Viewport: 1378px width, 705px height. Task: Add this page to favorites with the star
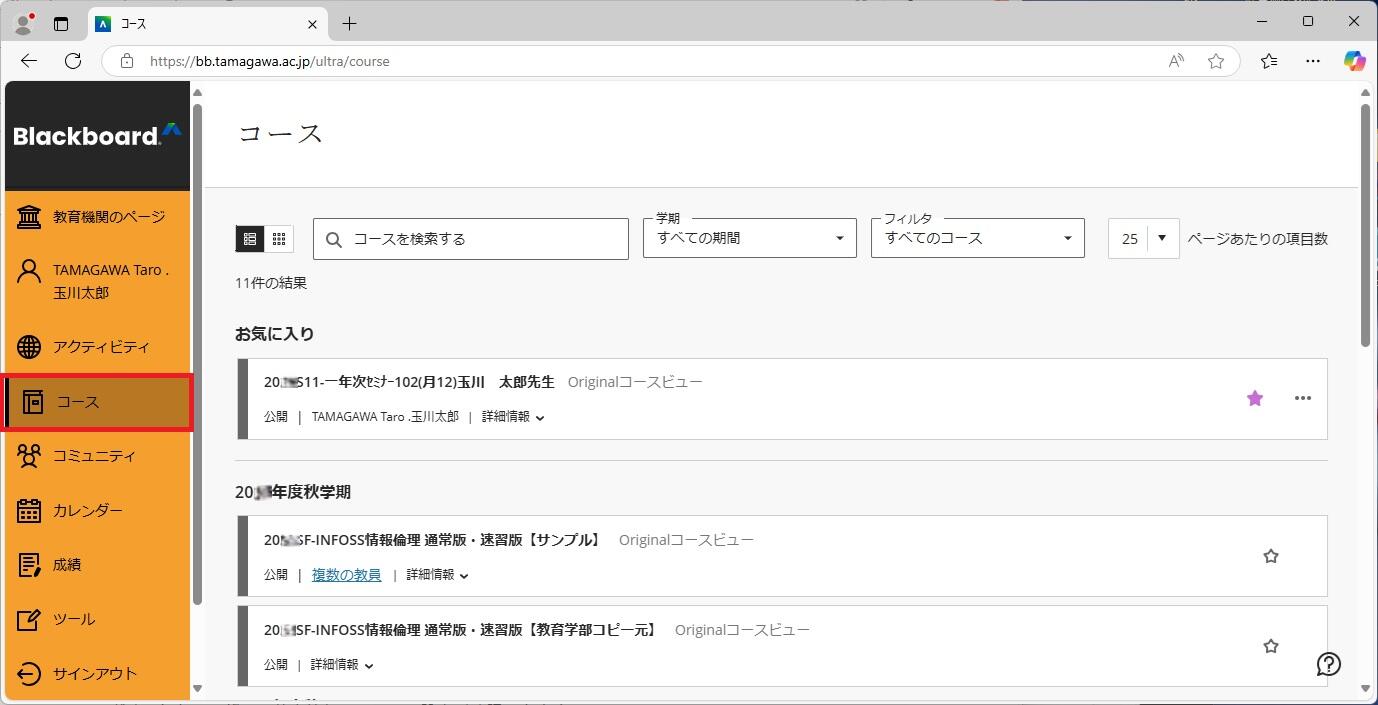click(x=1216, y=61)
